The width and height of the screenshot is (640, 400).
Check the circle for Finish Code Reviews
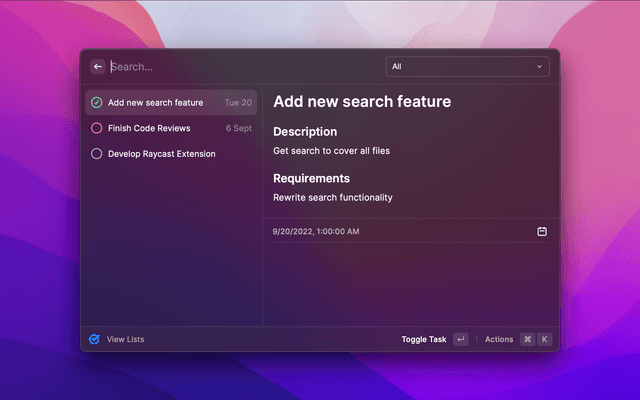click(x=96, y=128)
